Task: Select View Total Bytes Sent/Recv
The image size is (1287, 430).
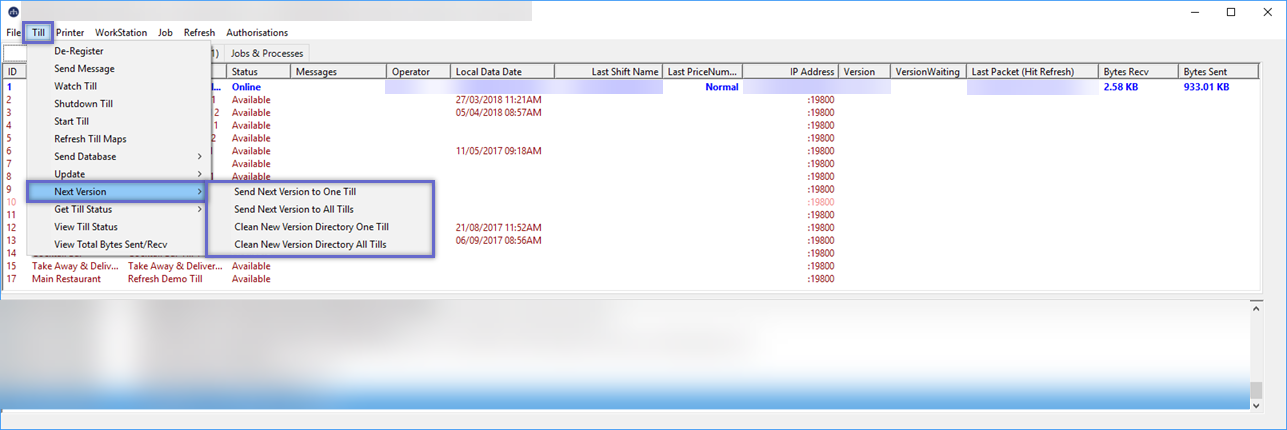Action: pyautogui.click(x=110, y=244)
